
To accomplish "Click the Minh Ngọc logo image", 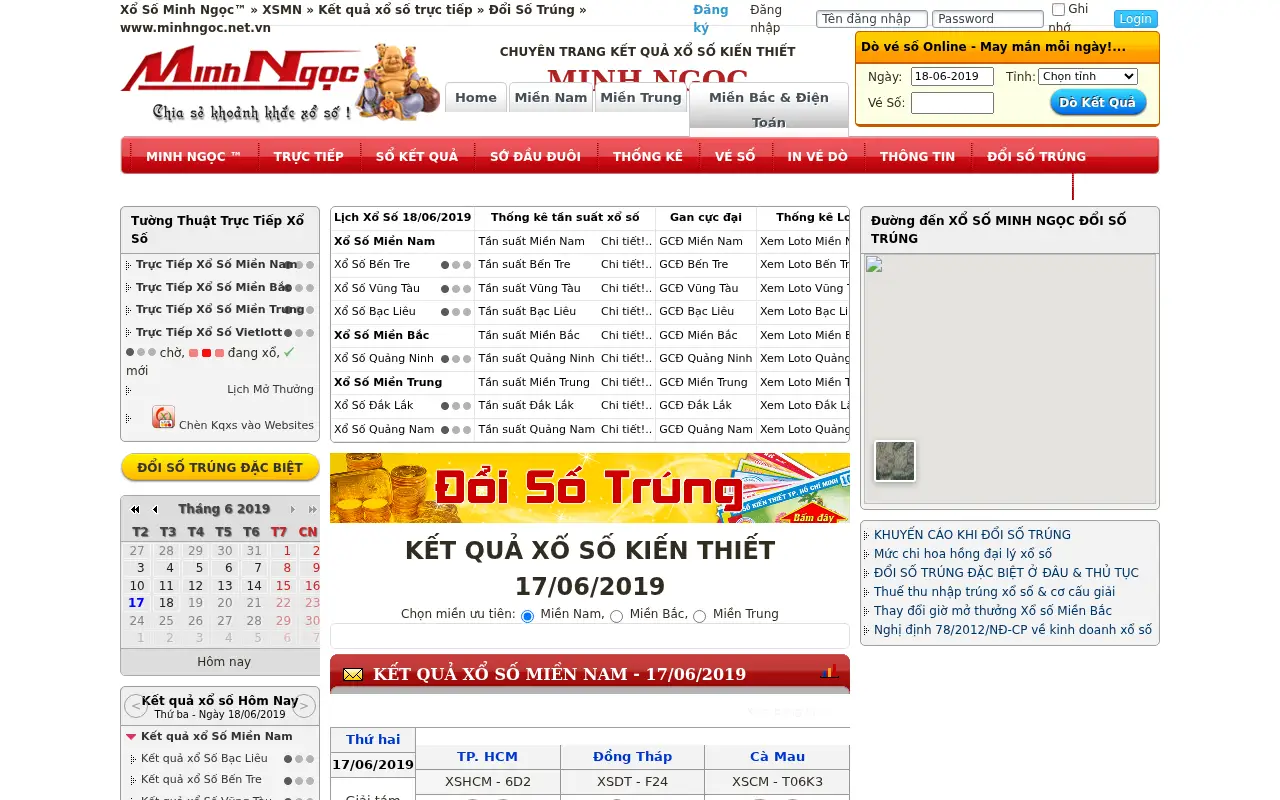I will pyautogui.click(x=280, y=84).
